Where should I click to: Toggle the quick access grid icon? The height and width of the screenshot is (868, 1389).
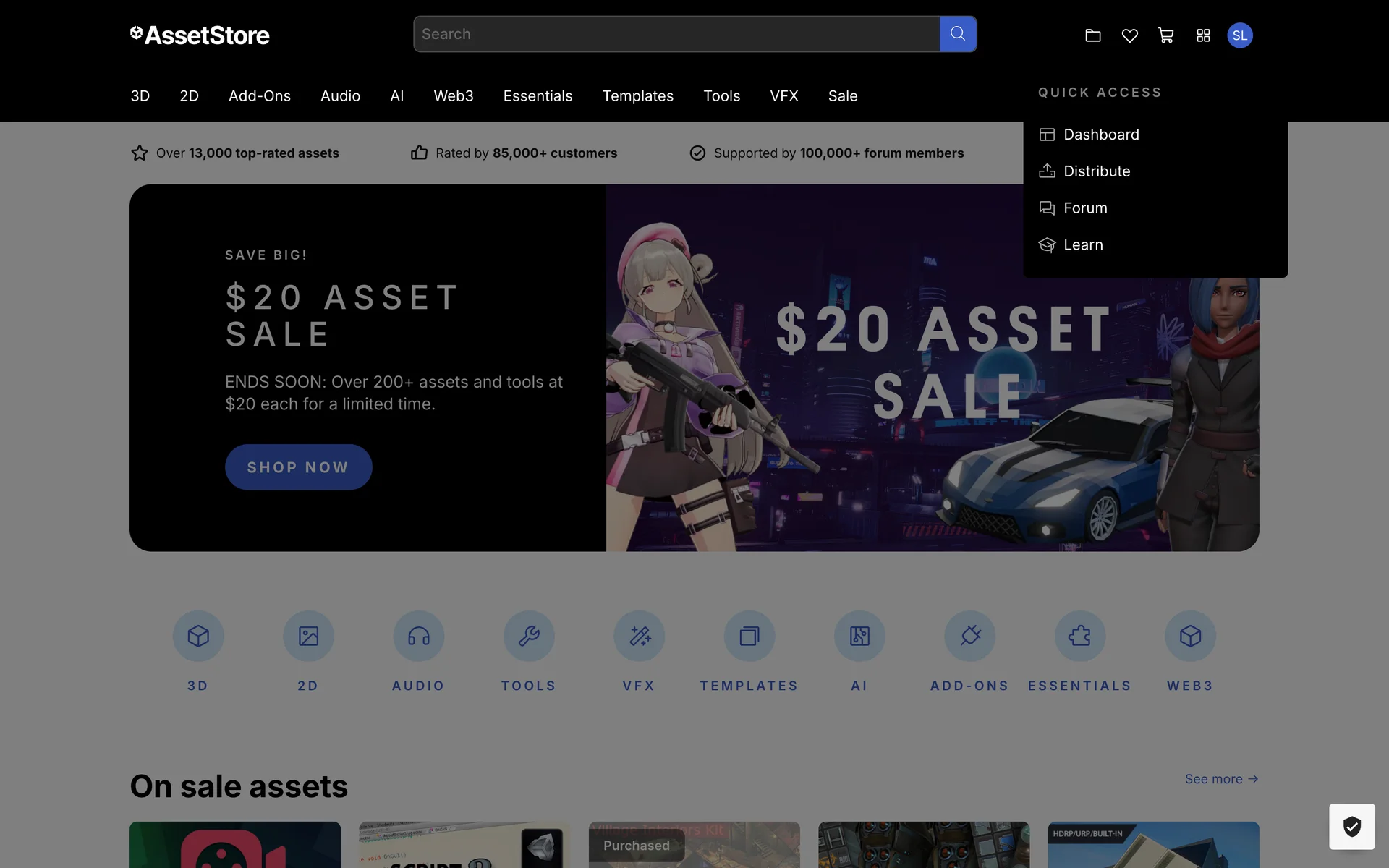tap(1202, 35)
